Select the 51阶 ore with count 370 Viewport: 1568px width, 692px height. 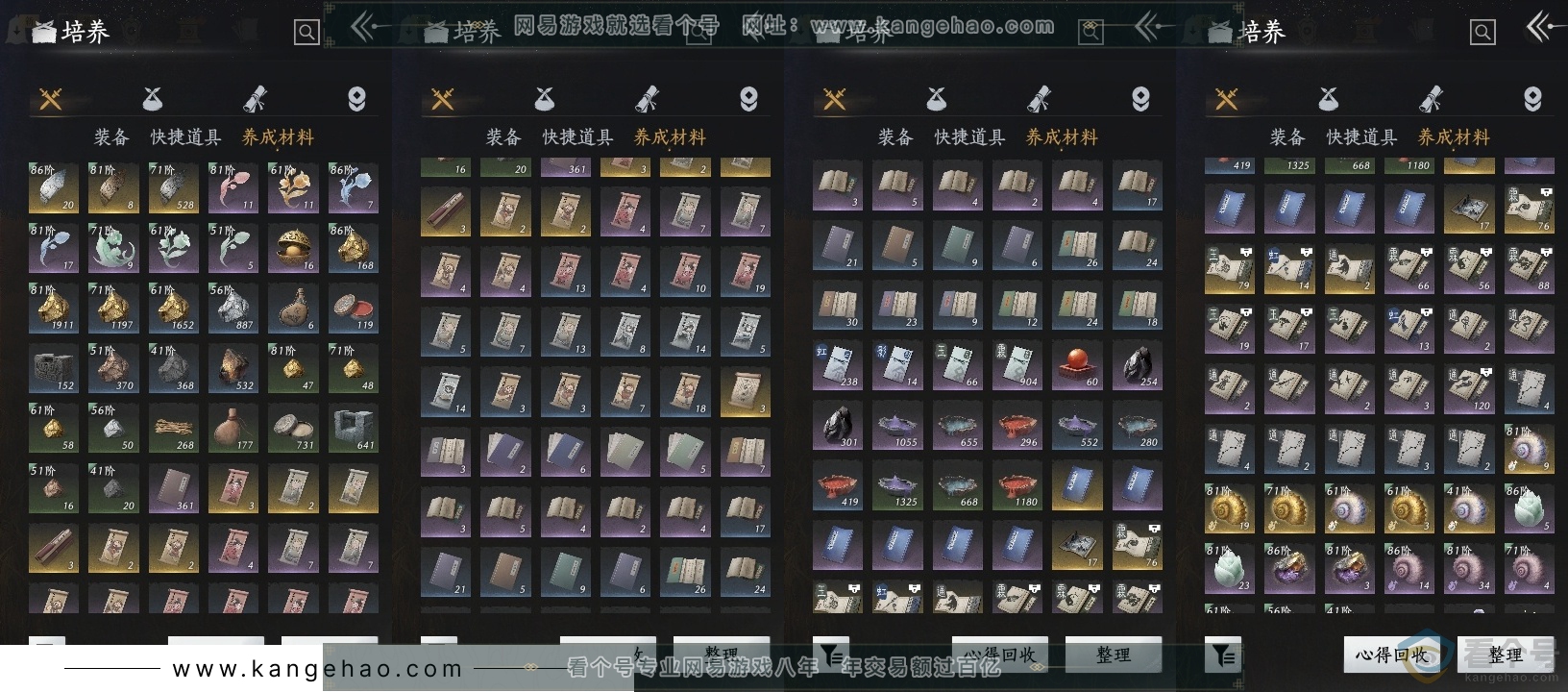[x=112, y=368]
